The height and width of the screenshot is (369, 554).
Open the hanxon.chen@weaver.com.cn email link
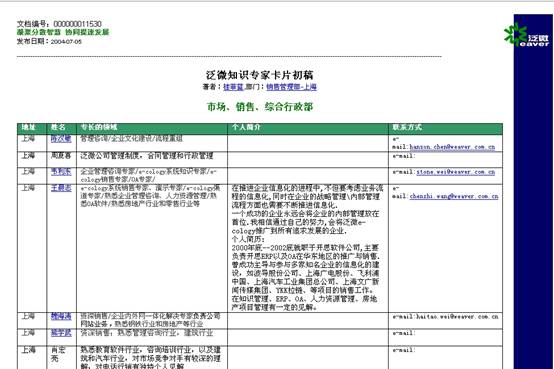[x=452, y=147]
